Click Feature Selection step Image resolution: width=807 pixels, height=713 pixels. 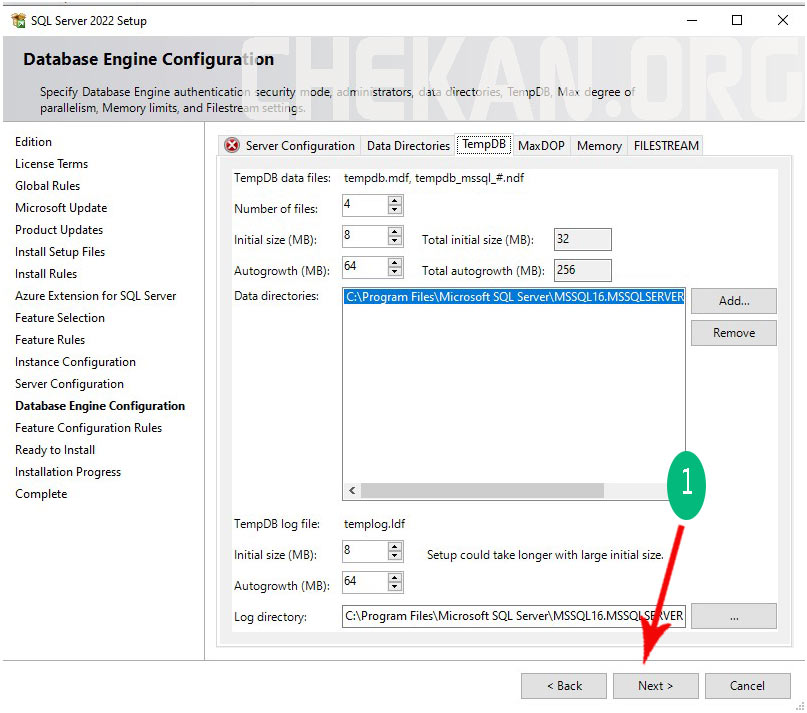pyautogui.click(x=60, y=318)
